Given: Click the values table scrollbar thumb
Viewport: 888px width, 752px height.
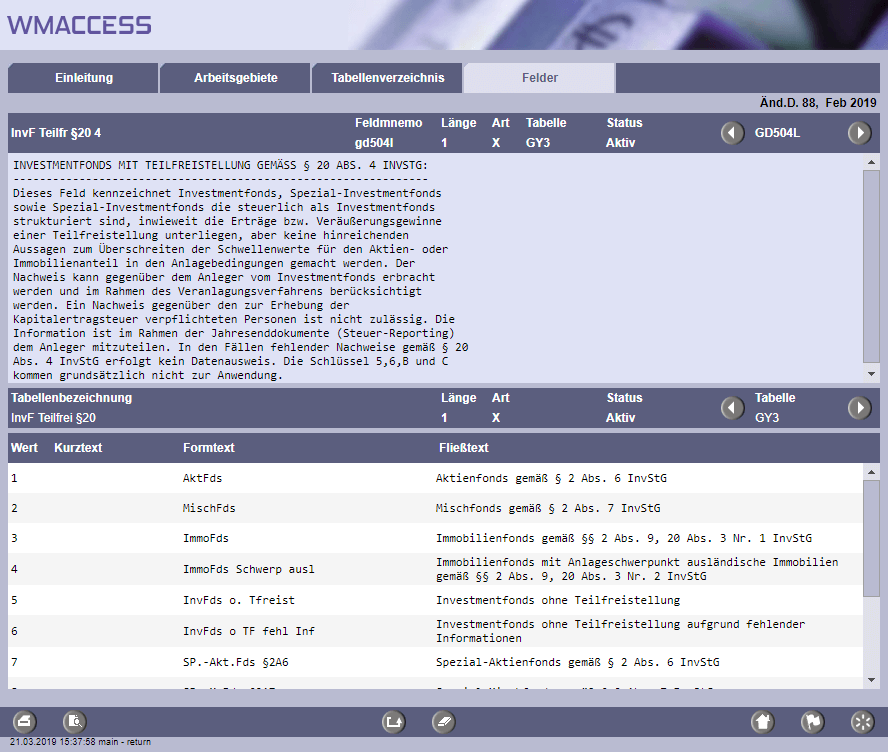Looking at the screenshot, I should [871, 538].
